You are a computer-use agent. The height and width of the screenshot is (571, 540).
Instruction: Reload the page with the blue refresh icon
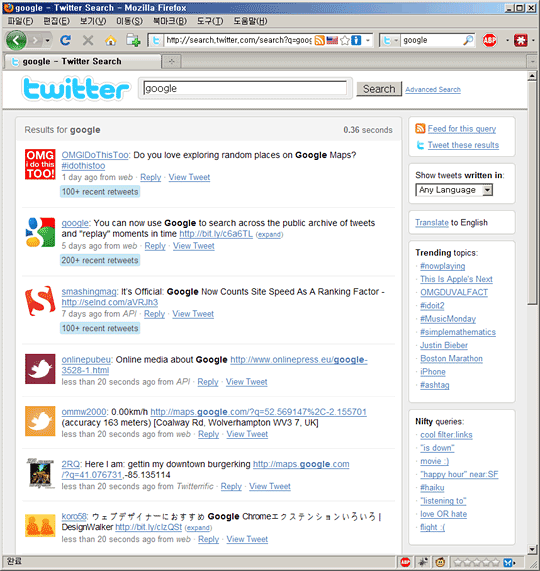pos(66,40)
